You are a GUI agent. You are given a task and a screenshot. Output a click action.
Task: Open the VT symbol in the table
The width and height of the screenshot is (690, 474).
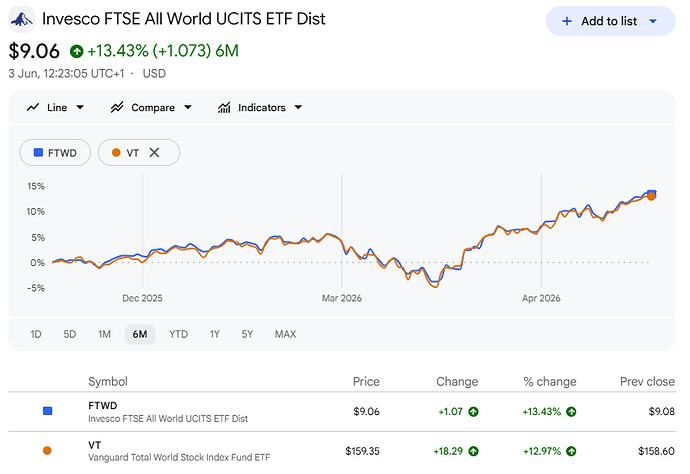pyautogui.click(x=95, y=445)
